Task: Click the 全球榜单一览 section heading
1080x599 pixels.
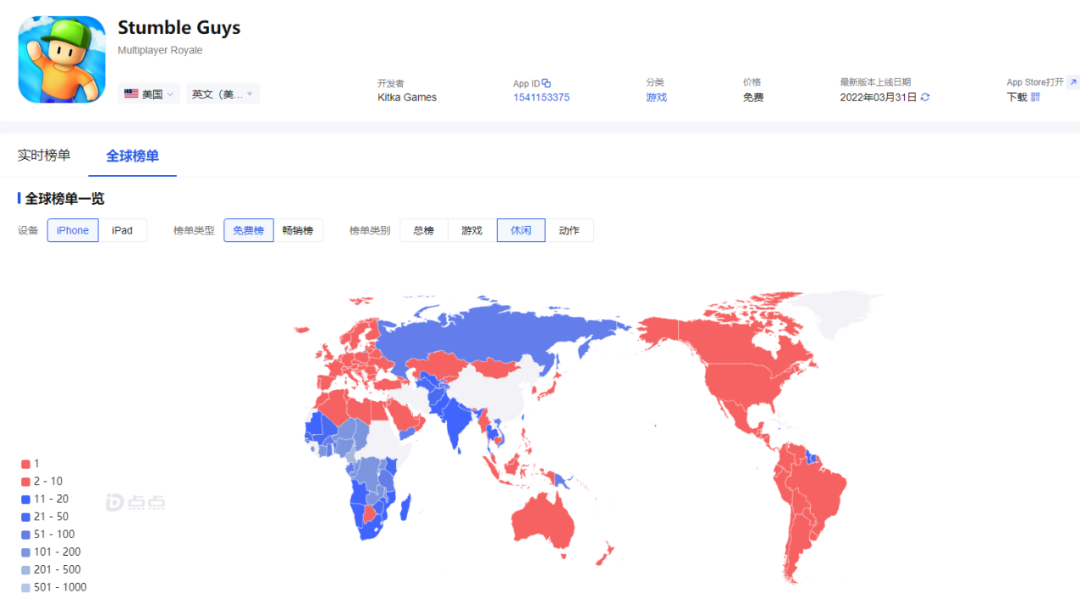Action: (x=64, y=199)
